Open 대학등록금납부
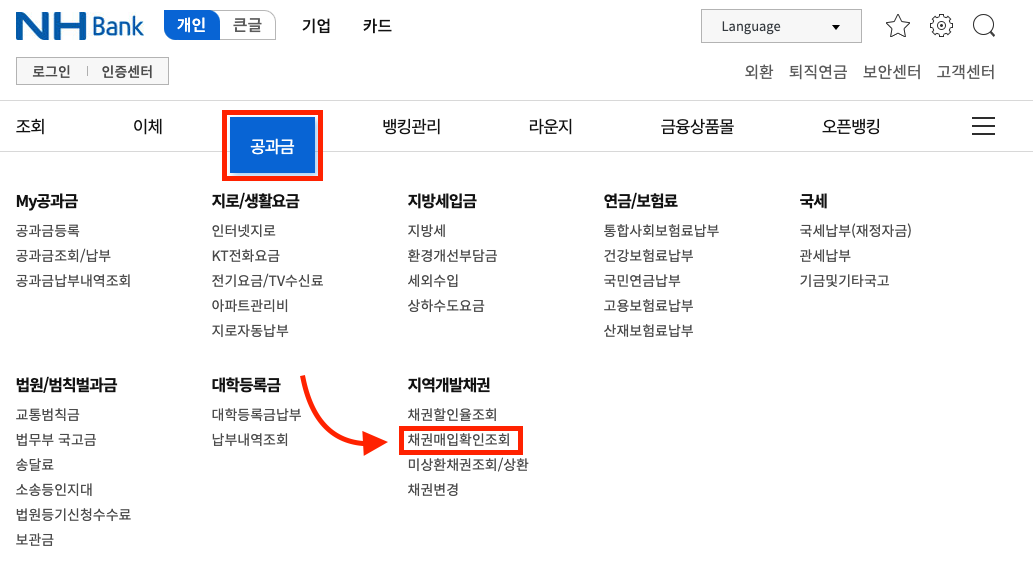Viewport: 1033px width, 570px height. (x=256, y=414)
